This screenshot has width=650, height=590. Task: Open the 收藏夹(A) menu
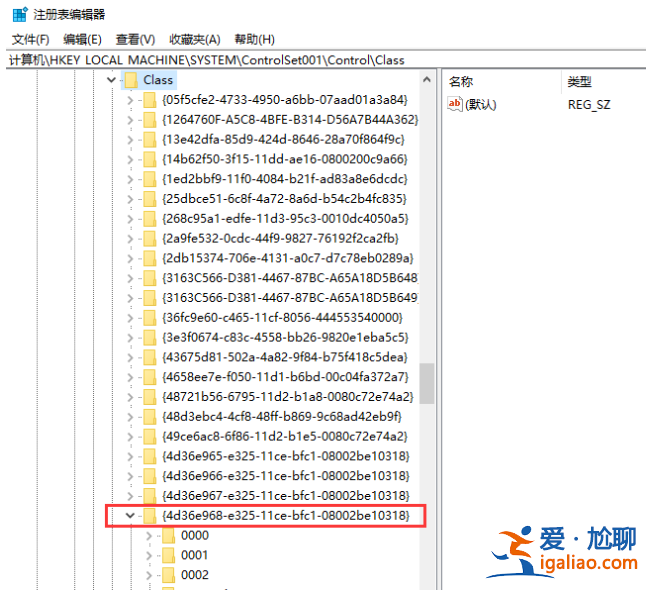[x=194, y=40]
